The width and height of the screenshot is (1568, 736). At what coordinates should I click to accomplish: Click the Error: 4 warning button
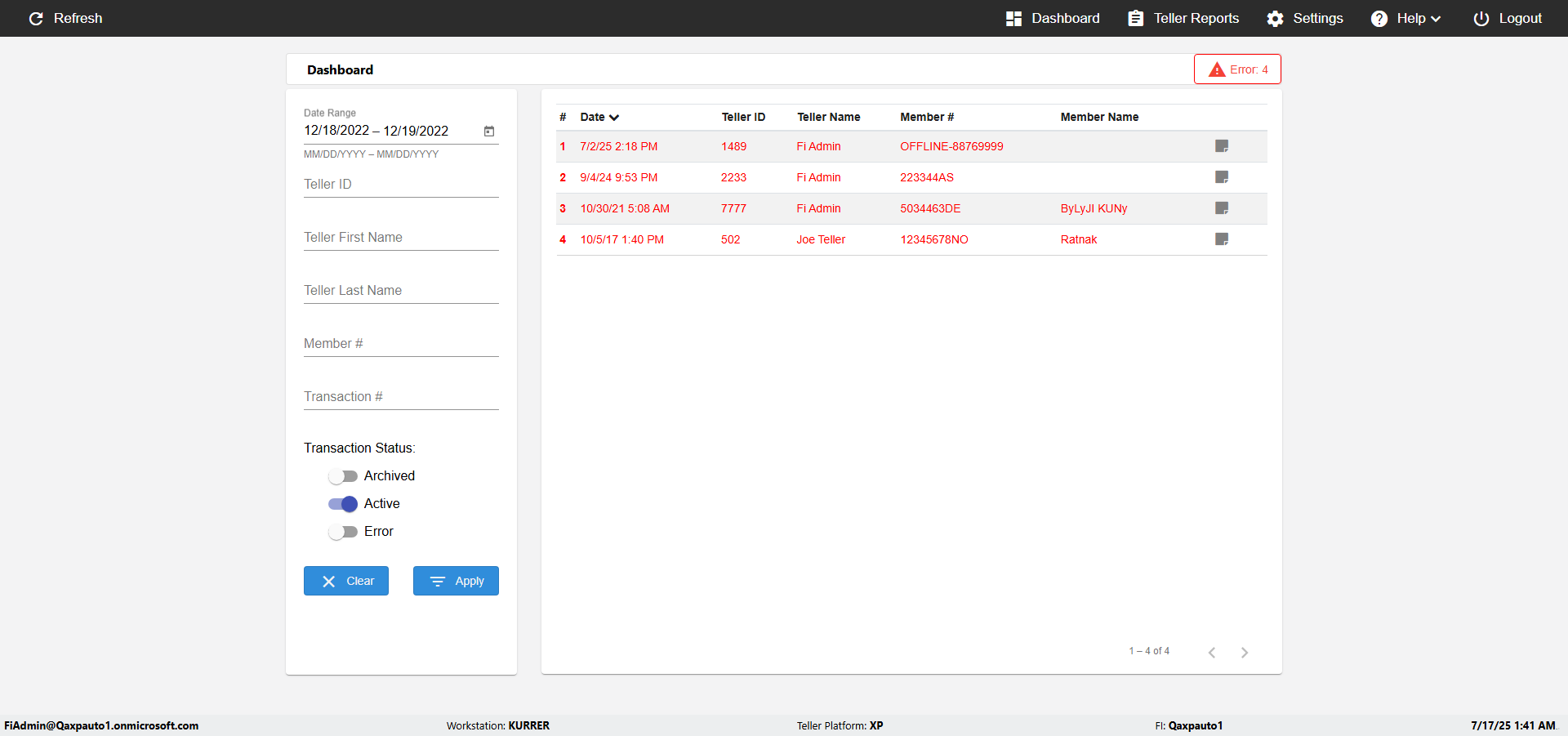1237,69
